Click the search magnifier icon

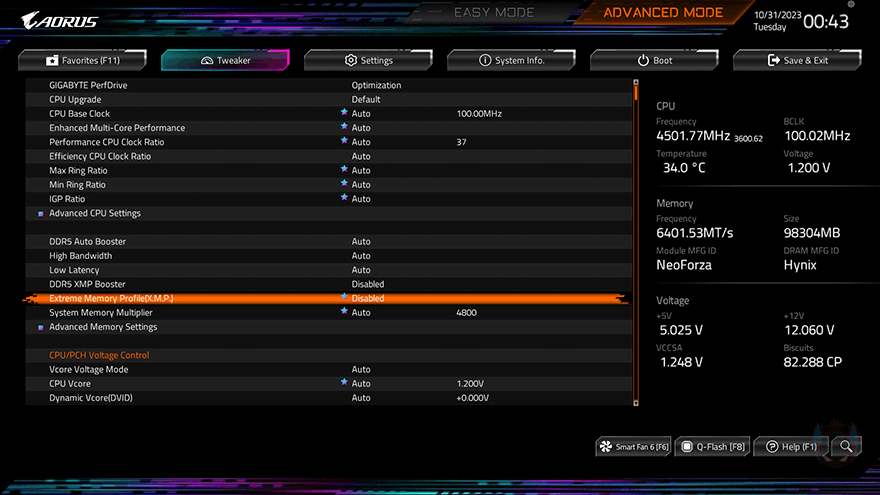coord(846,447)
